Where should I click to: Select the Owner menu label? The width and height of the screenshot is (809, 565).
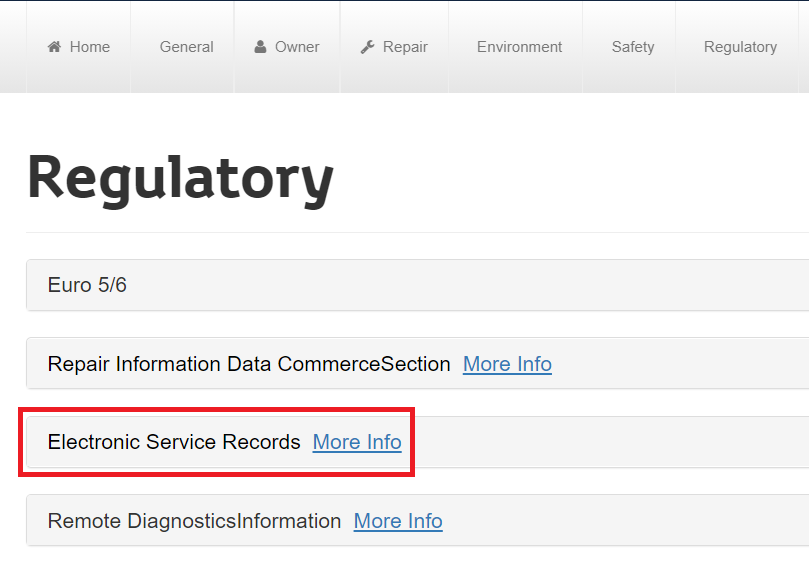pos(297,47)
